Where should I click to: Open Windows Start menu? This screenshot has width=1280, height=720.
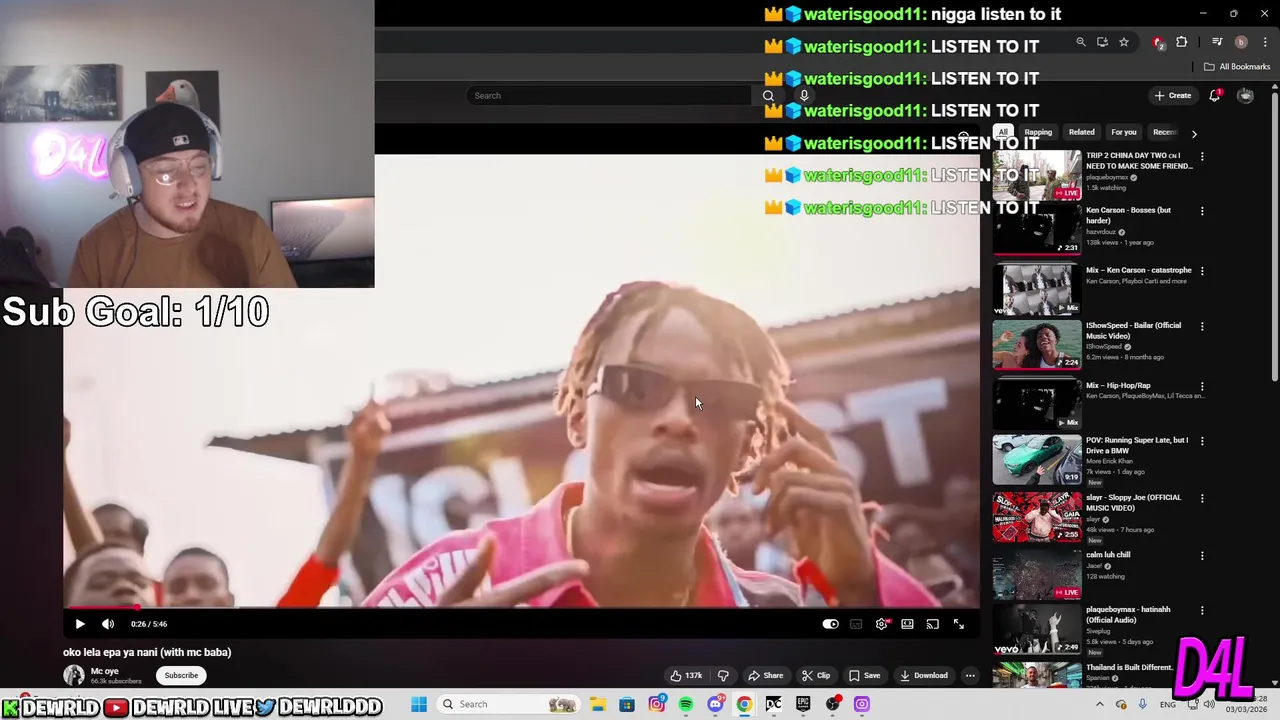[419, 704]
